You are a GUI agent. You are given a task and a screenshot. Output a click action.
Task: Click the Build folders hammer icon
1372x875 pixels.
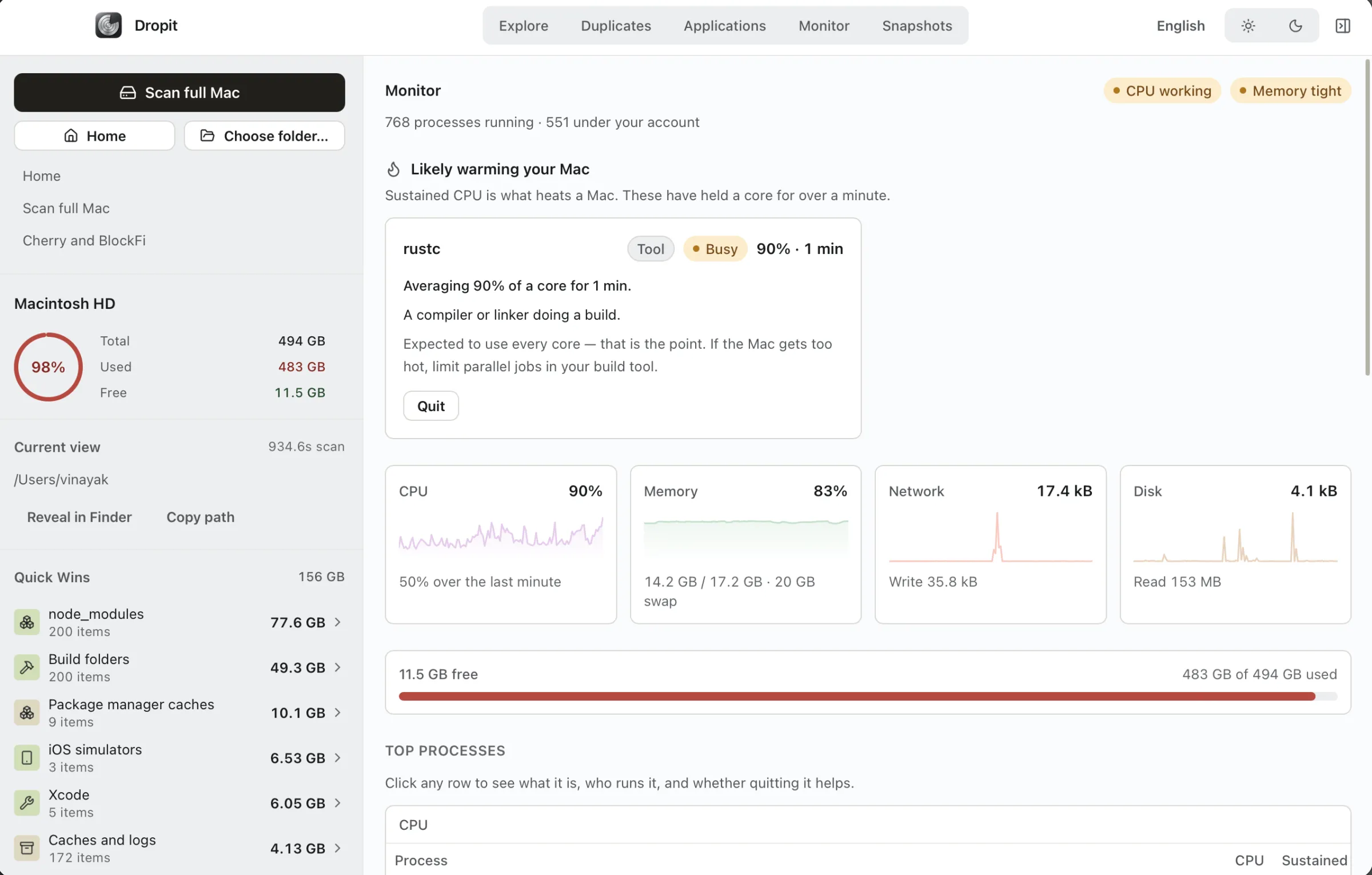point(27,667)
